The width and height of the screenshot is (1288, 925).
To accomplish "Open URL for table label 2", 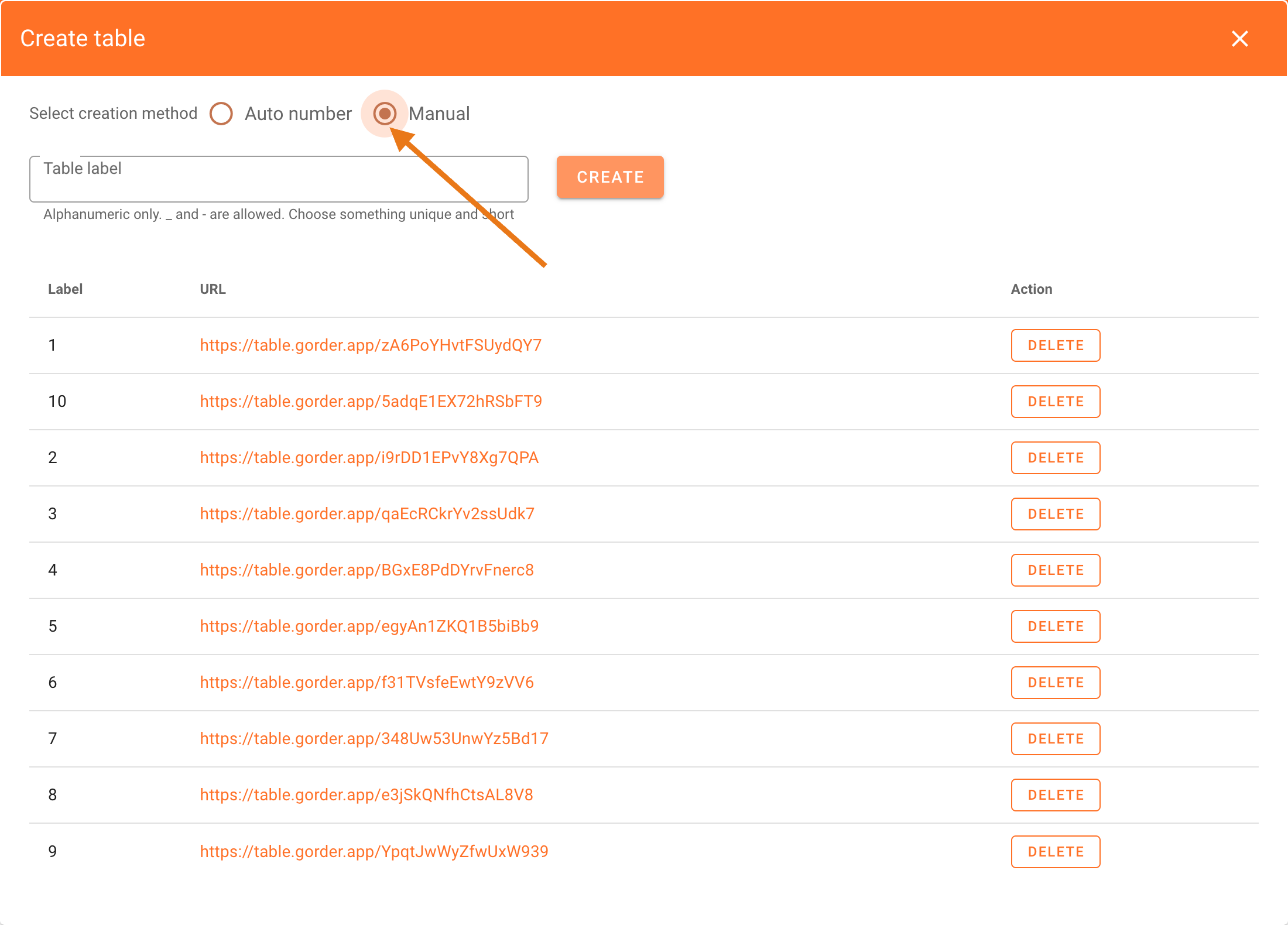I will click(369, 458).
